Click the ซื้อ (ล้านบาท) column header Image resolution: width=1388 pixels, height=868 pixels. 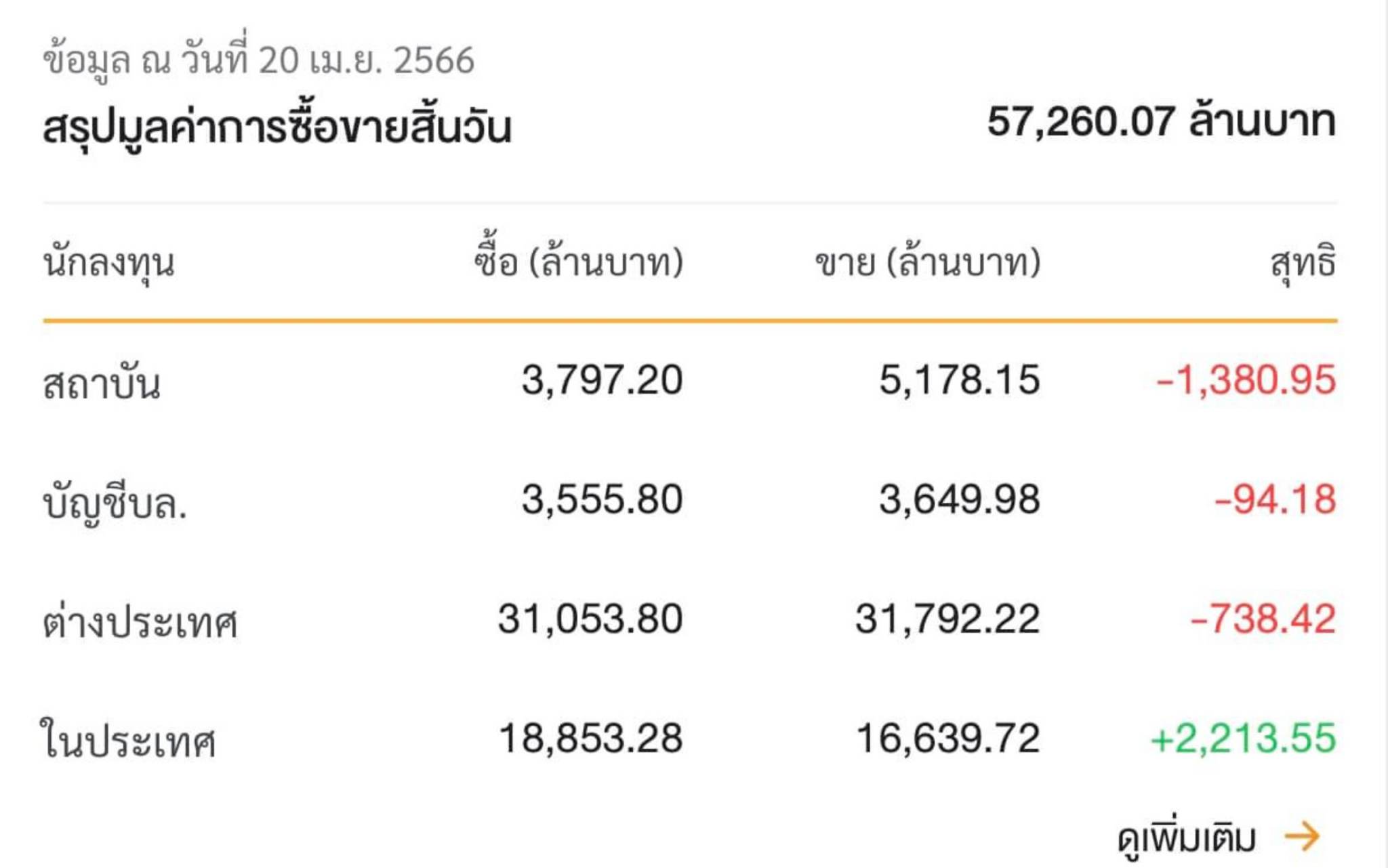pyautogui.click(x=579, y=261)
